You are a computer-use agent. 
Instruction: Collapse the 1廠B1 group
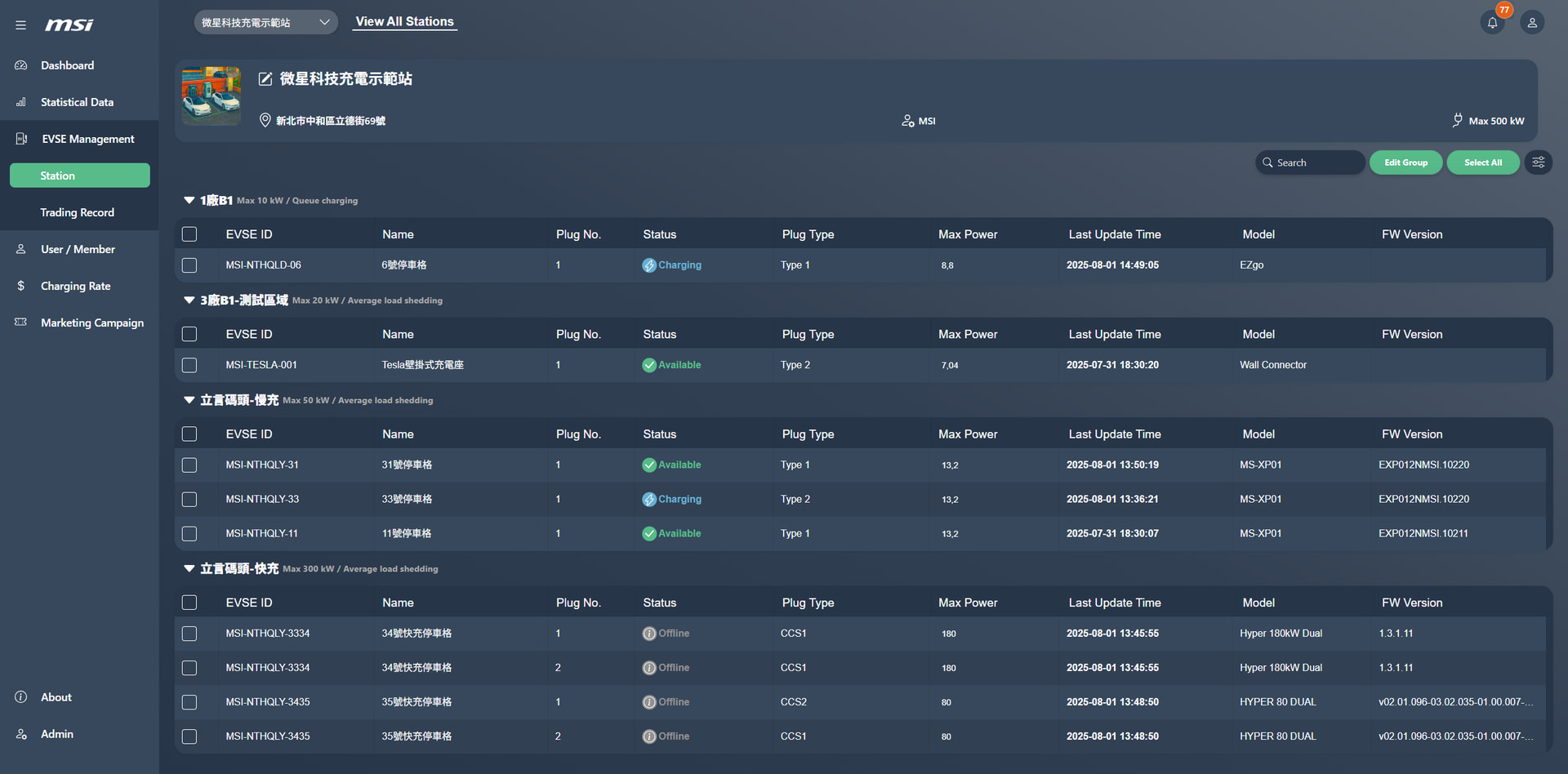[x=189, y=200]
